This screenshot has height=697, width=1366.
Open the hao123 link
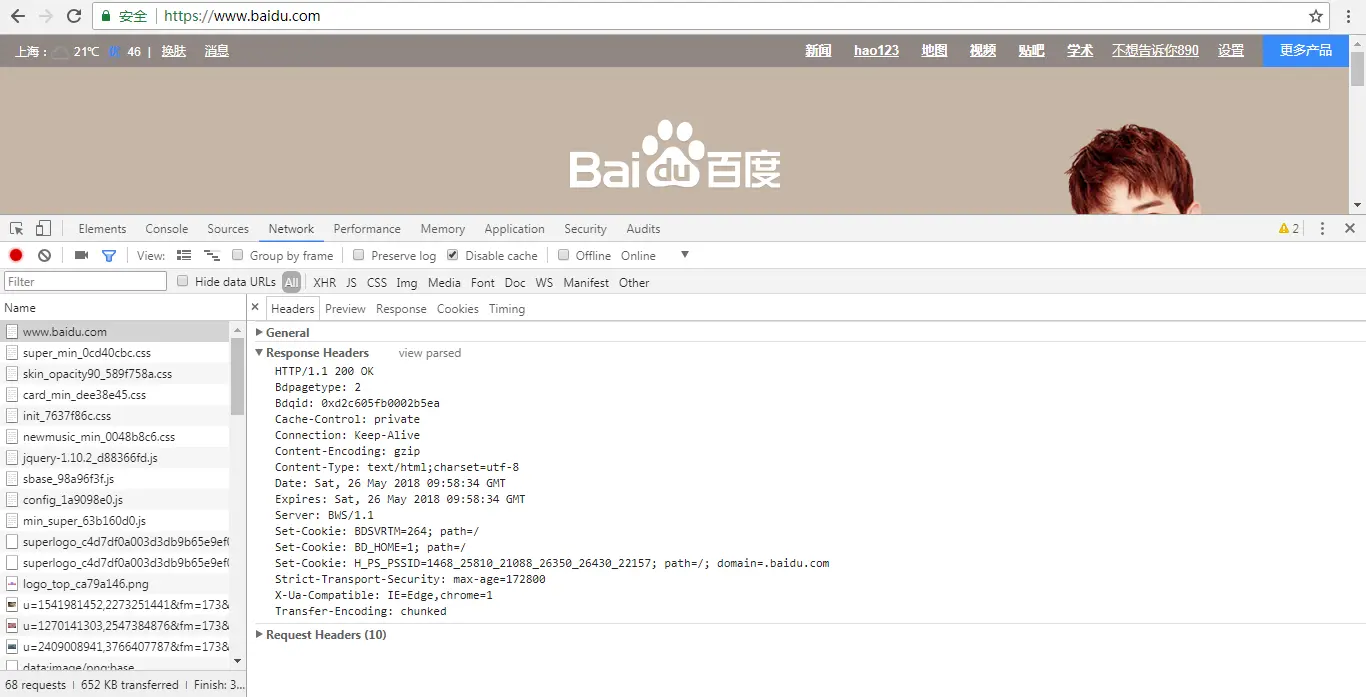tap(876, 50)
